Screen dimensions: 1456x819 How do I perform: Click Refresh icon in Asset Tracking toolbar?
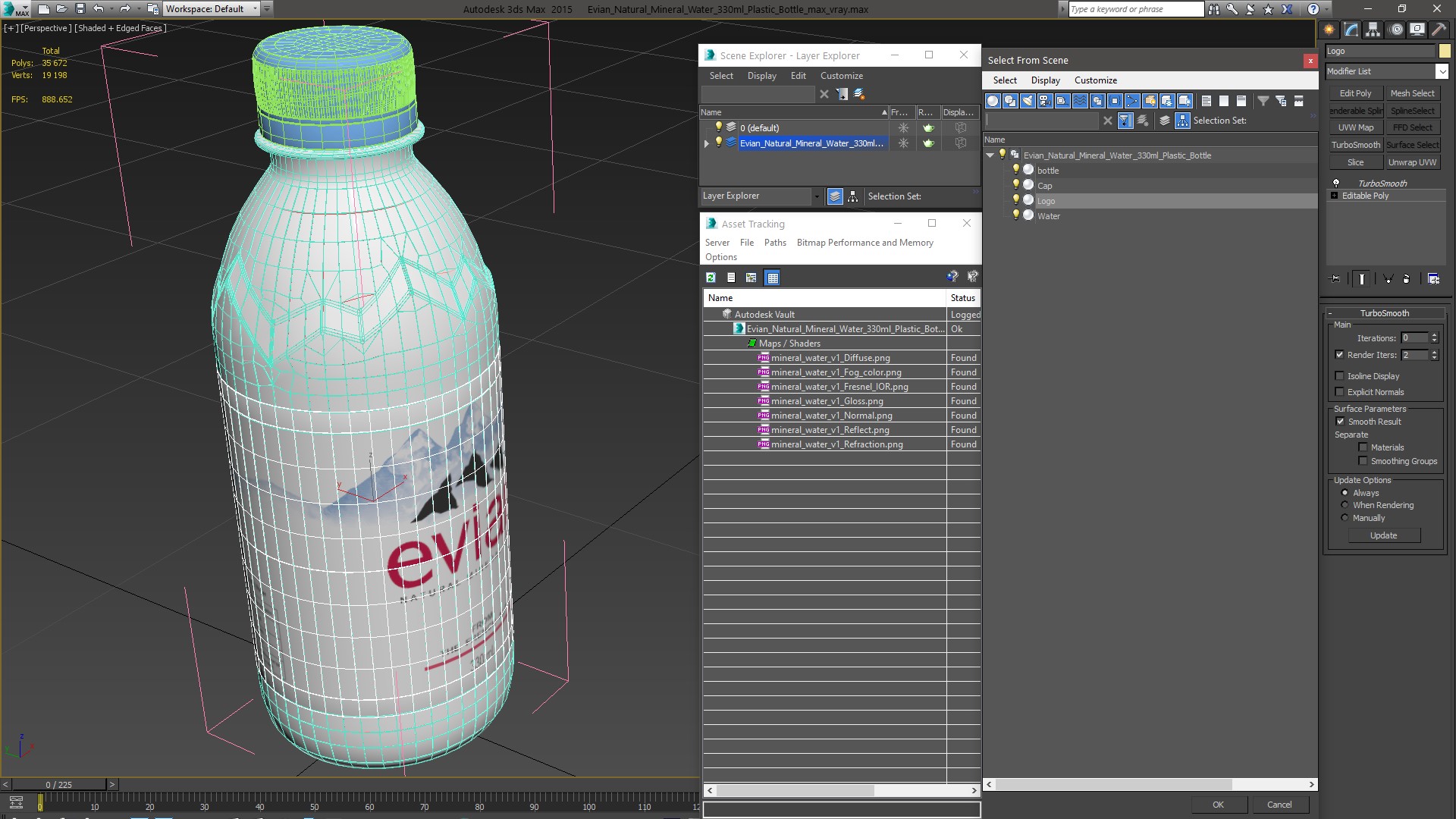tap(711, 278)
